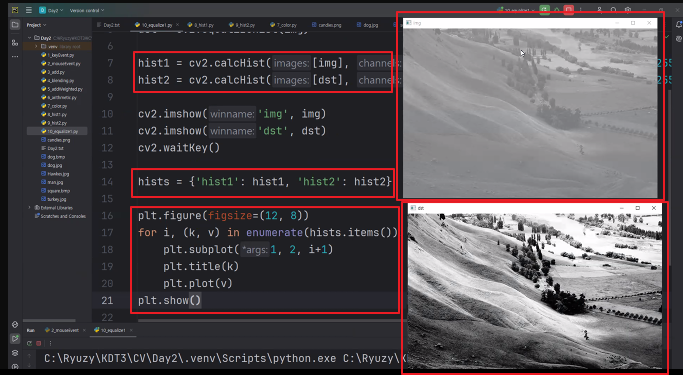Open the Structure tool window icon
Viewport: 683px width, 375px height.
tap(15, 43)
